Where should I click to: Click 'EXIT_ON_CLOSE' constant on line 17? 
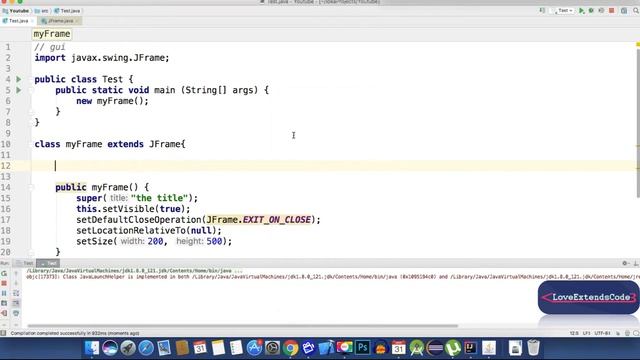pyautogui.click(x=276, y=220)
